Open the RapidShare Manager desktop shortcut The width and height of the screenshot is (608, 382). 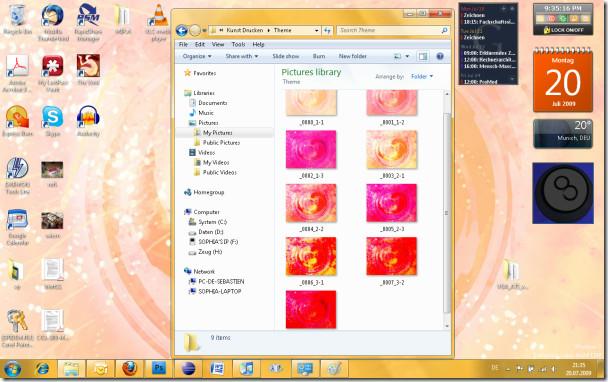pyautogui.click(x=88, y=22)
